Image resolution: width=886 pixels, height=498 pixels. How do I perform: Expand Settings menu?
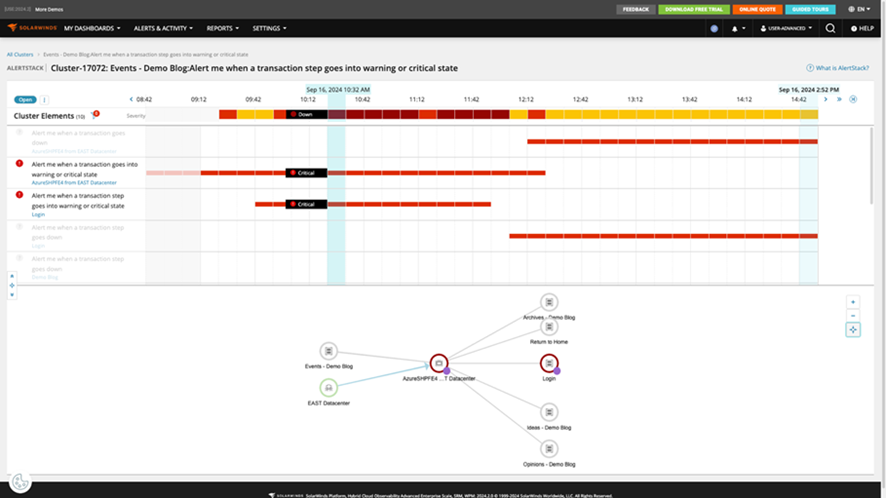(269, 28)
